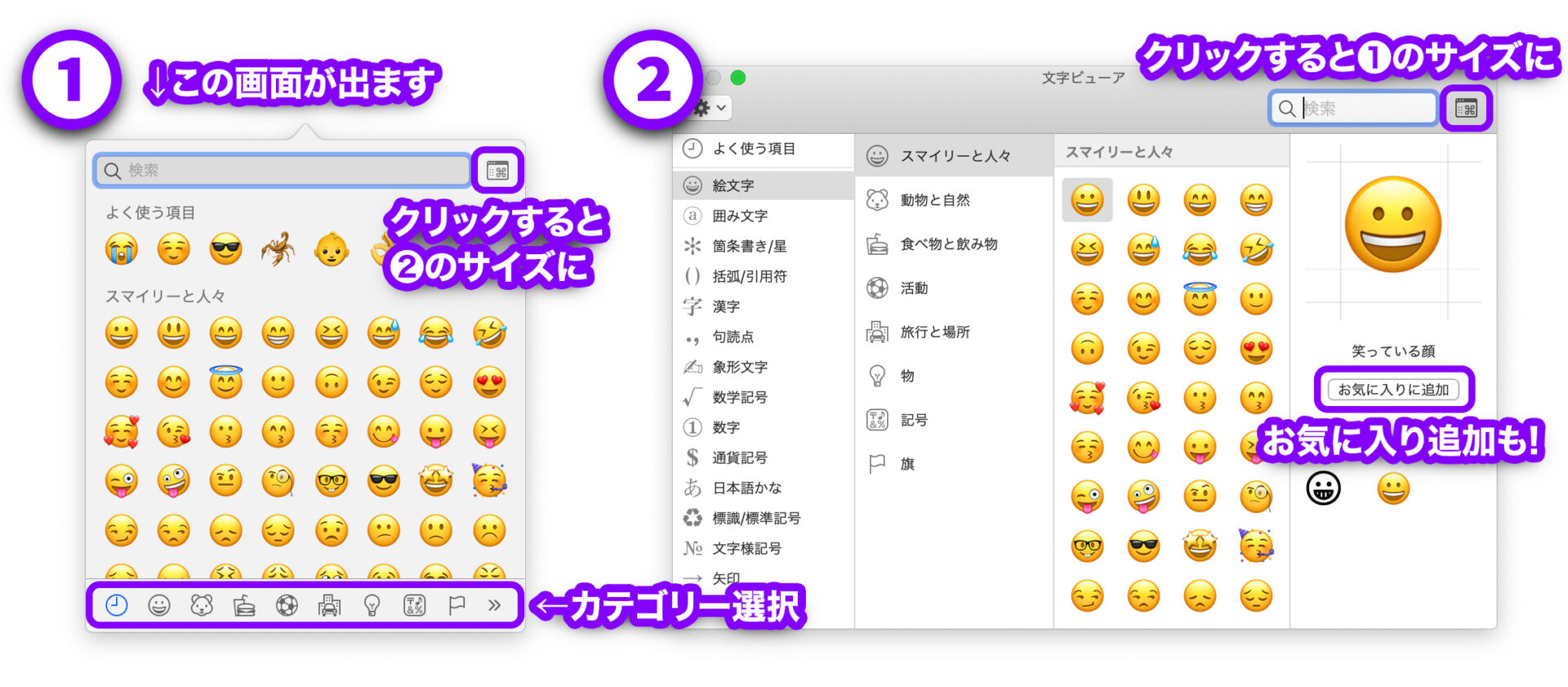Select the Food & Drink icon in the picker's category bar
1568x687 pixels.
244,605
